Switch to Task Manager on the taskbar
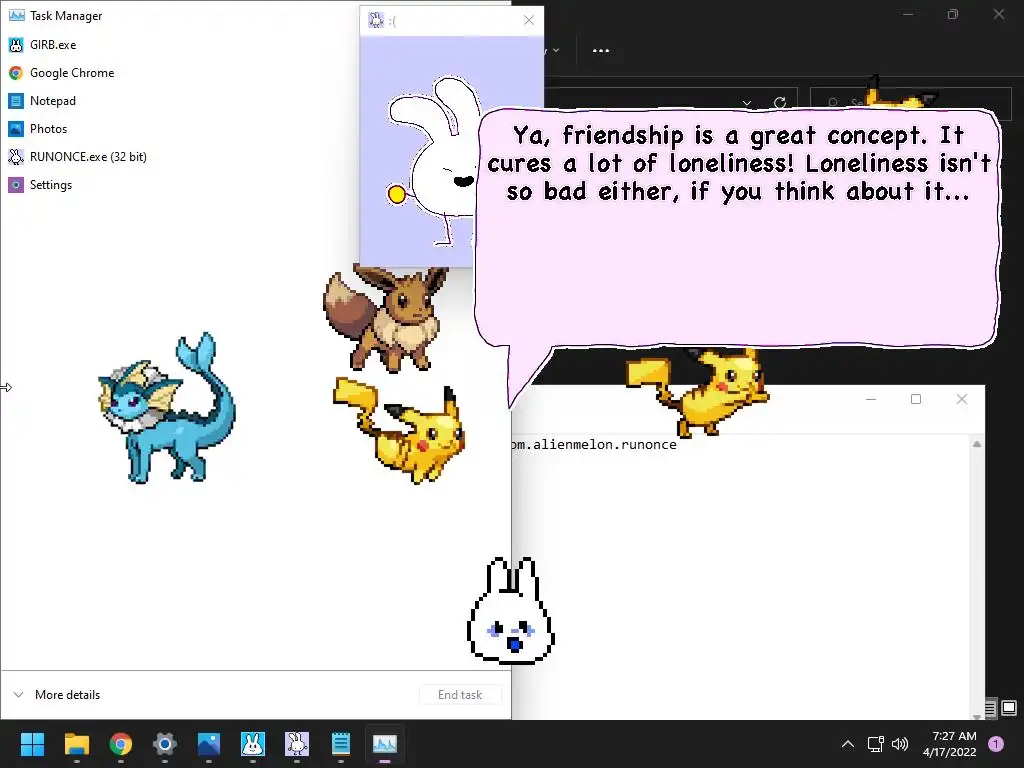This screenshot has width=1024, height=768. (x=385, y=744)
